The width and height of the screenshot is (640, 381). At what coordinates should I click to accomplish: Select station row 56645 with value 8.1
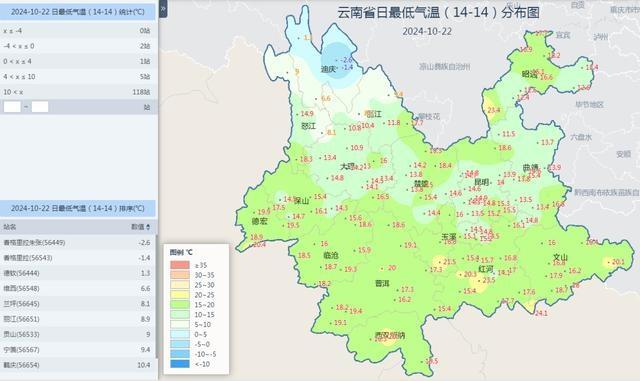[78, 304]
